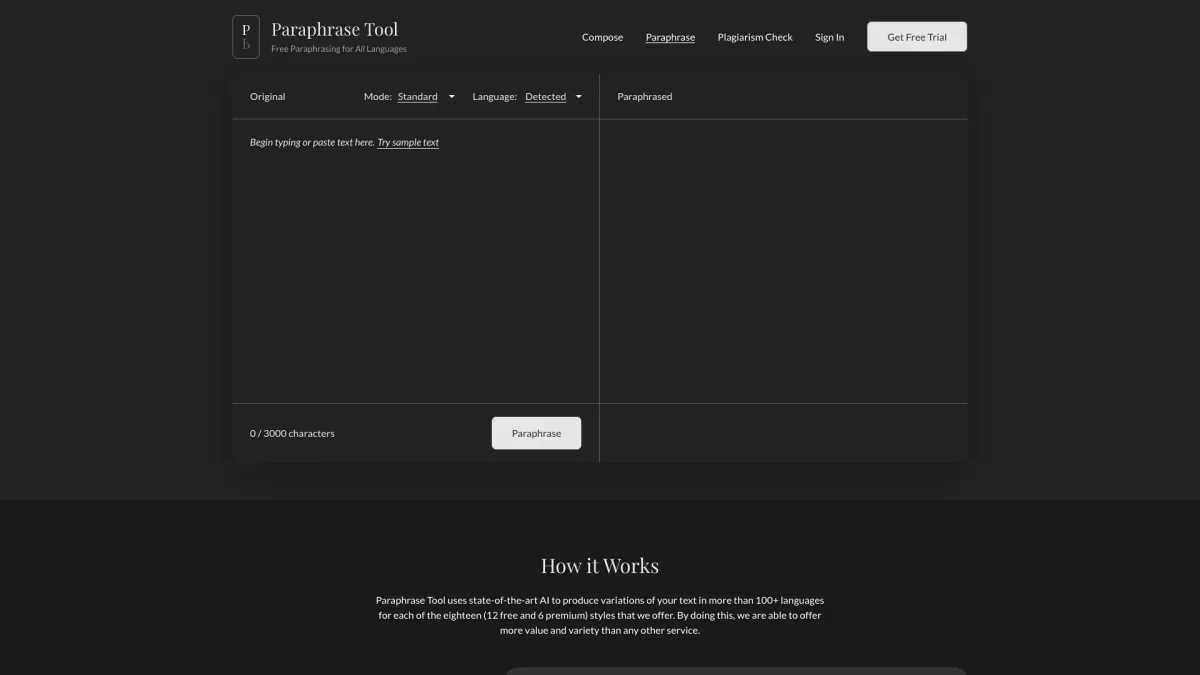This screenshot has width=1200, height=675.
Task: Click the Free Paraphrasing for All Languages tagline
Action: (339, 49)
